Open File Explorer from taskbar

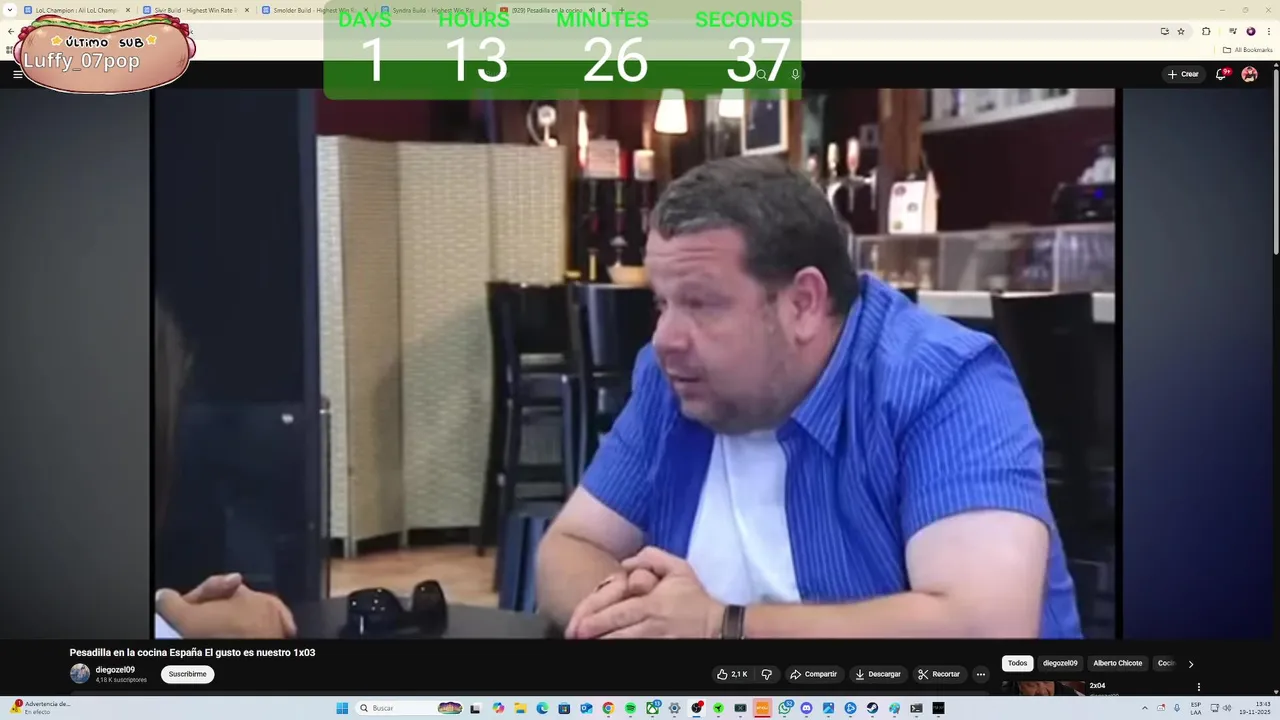[520, 708]
